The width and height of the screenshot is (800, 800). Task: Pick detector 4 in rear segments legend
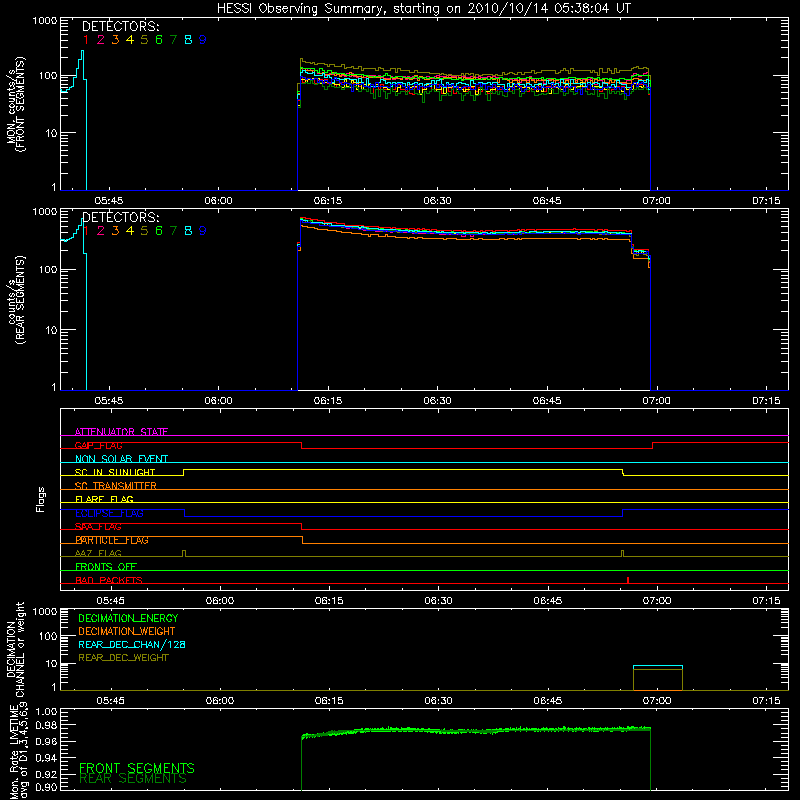point(130,231)
